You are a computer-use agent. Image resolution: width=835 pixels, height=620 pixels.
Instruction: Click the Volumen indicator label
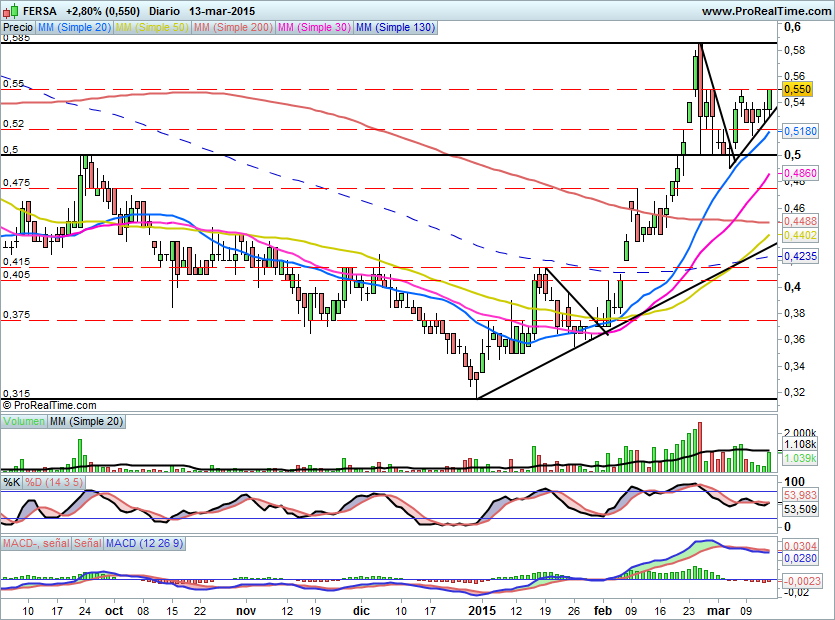coord(24,421)
